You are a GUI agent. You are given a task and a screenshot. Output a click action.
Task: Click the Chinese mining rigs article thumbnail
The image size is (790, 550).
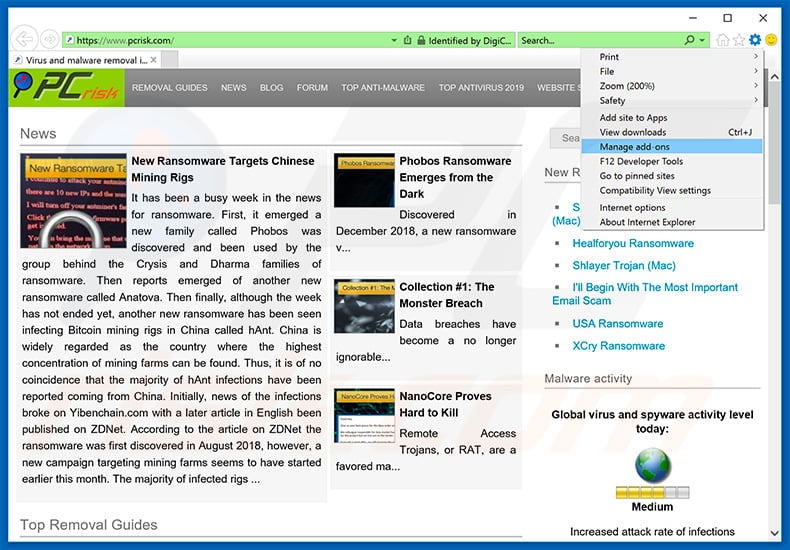pyautogui.click(x=74, y=201)
